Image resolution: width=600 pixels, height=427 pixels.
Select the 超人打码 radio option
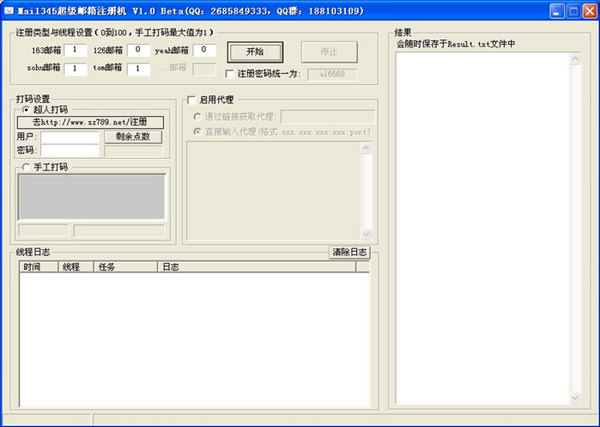26,109
